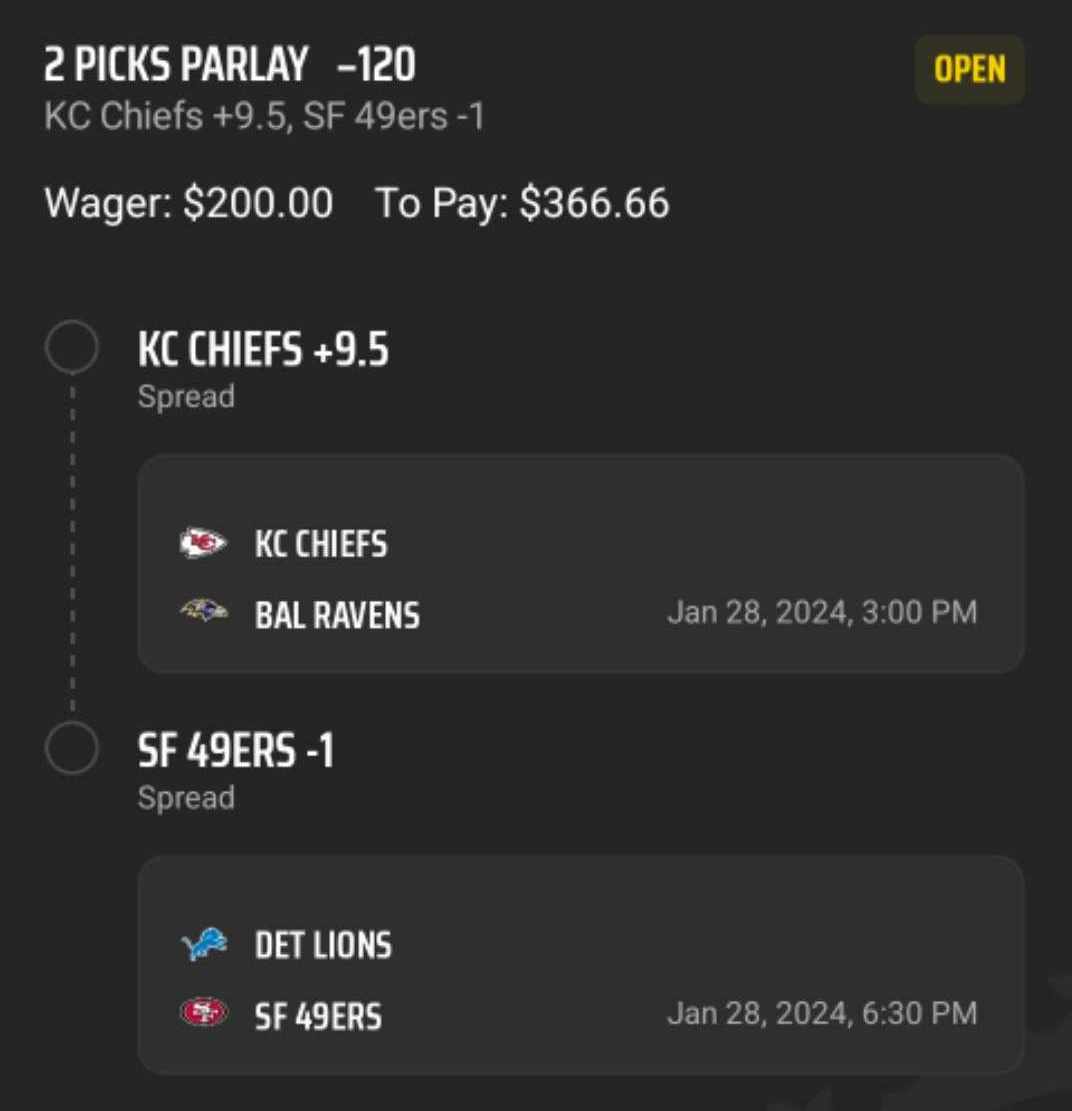Tap the yellow OPEN status badge
The image size is (1072, 1111).
(x=969, y=70)
